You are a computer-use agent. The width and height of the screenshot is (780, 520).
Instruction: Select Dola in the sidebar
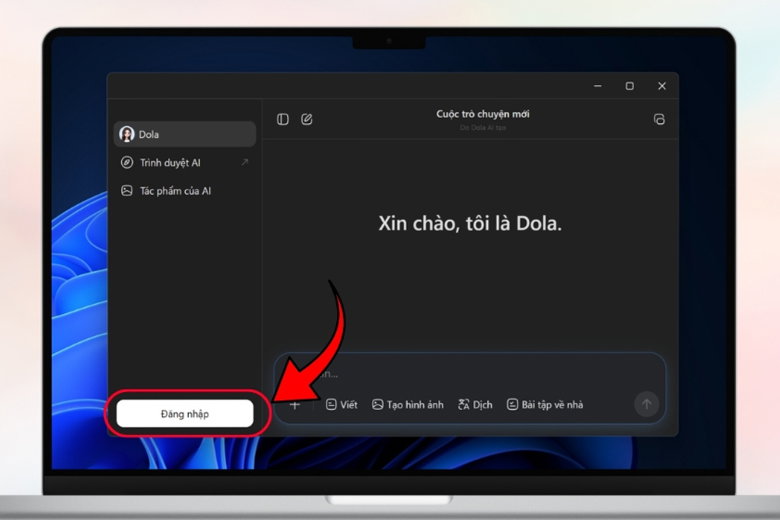(x=185, y=134)
